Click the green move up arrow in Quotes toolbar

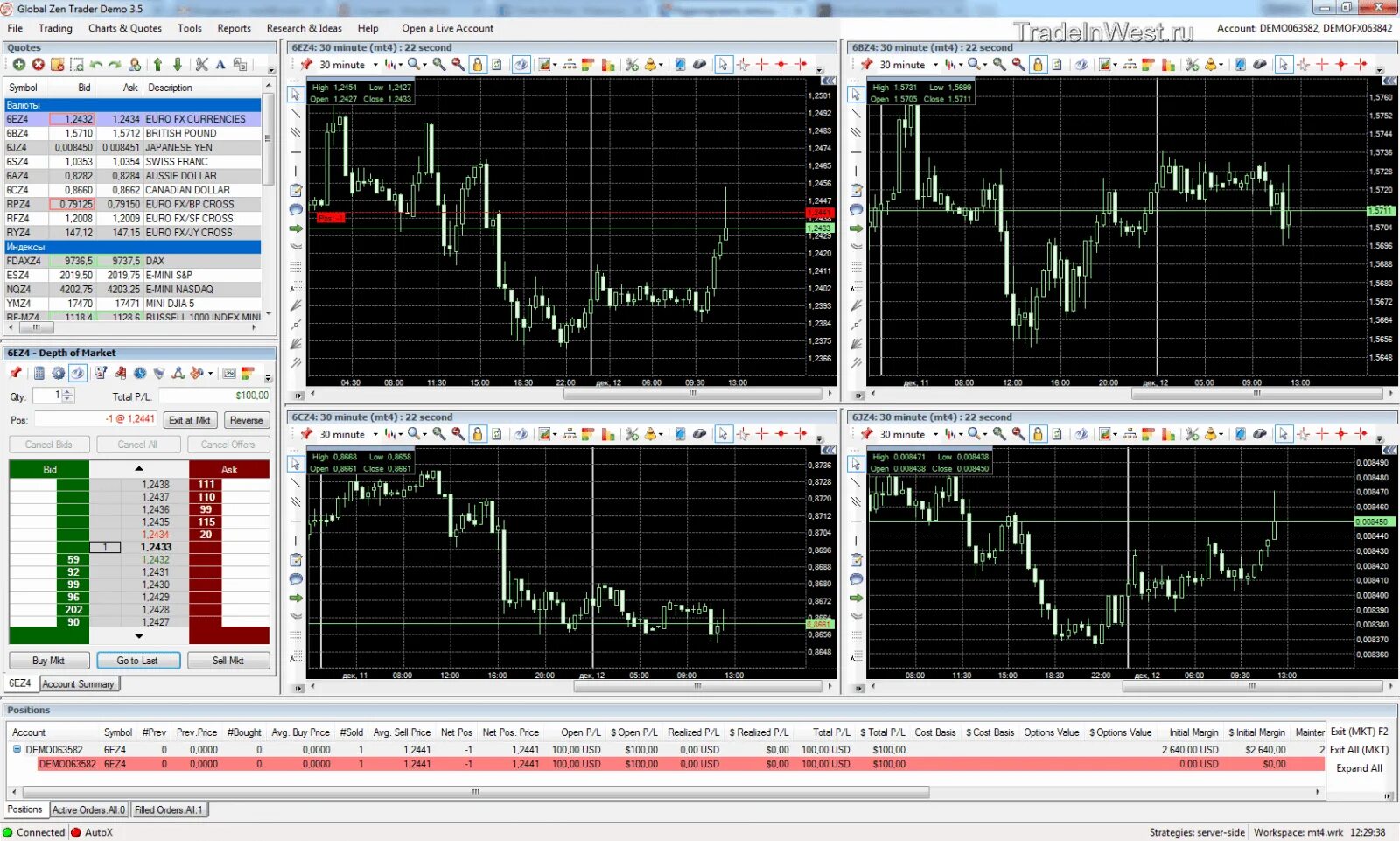pyautogui.click(x=157, y=65)
